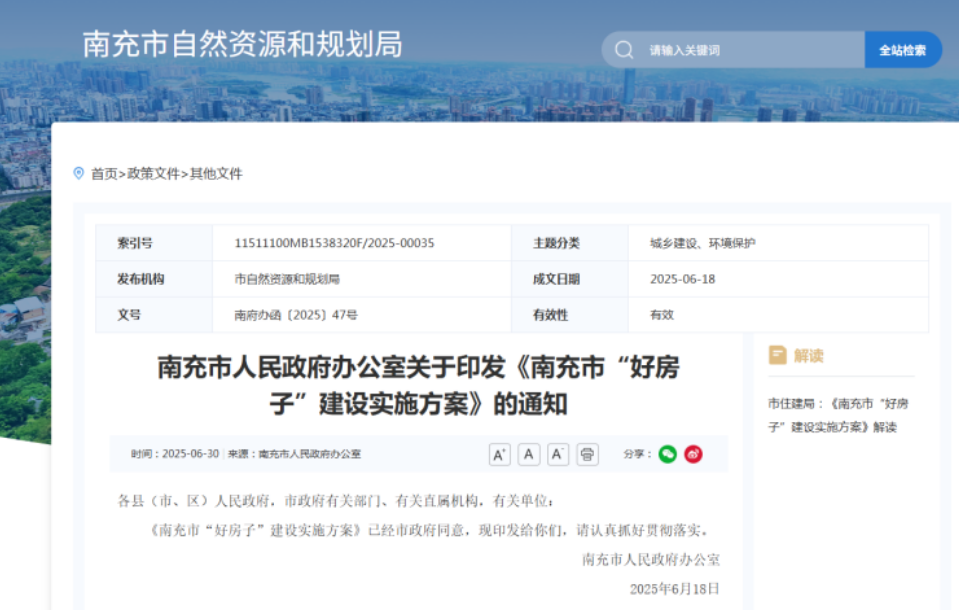Click the 解读 sidebar heading
Image resolution: width=959 pixels, height=610 pixels.
pos(808,356)
